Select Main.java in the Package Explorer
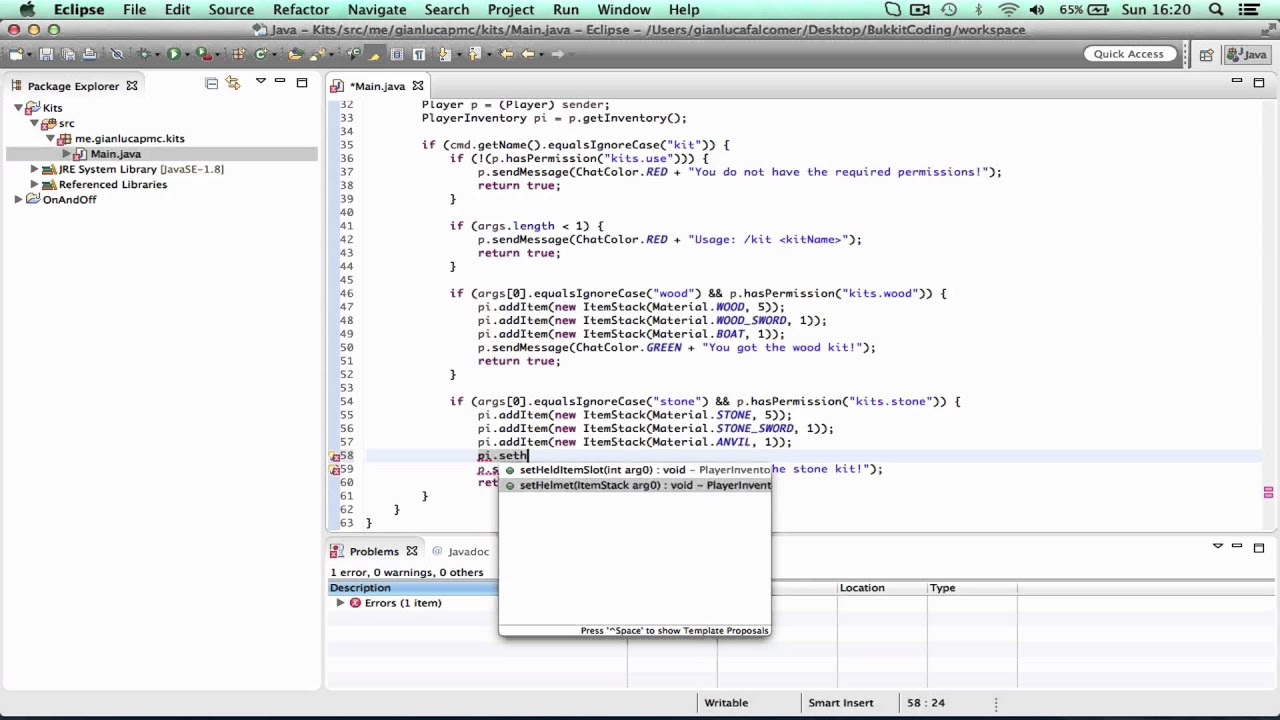1280x720 pixels. [x=115, y=154]
